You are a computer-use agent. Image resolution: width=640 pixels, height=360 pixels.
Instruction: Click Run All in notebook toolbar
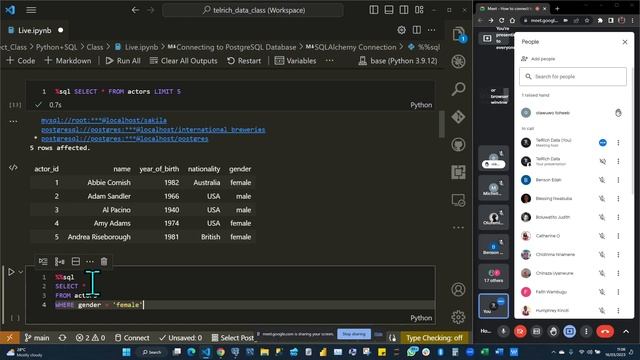pos(123,61)
